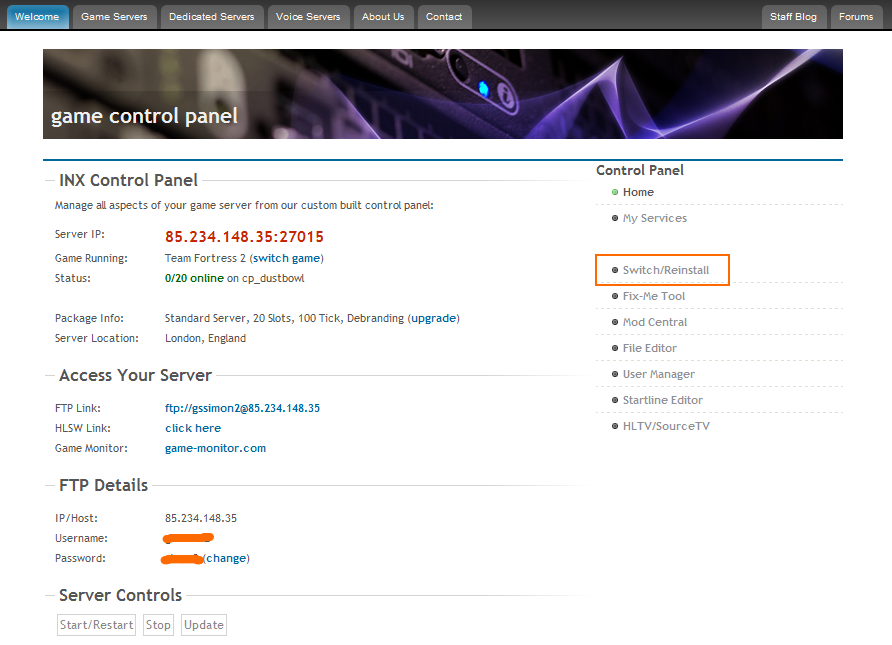Viewport: 892px width, 645px height.
Task: Click the Server Controls heading
Action: coord(121,595)
